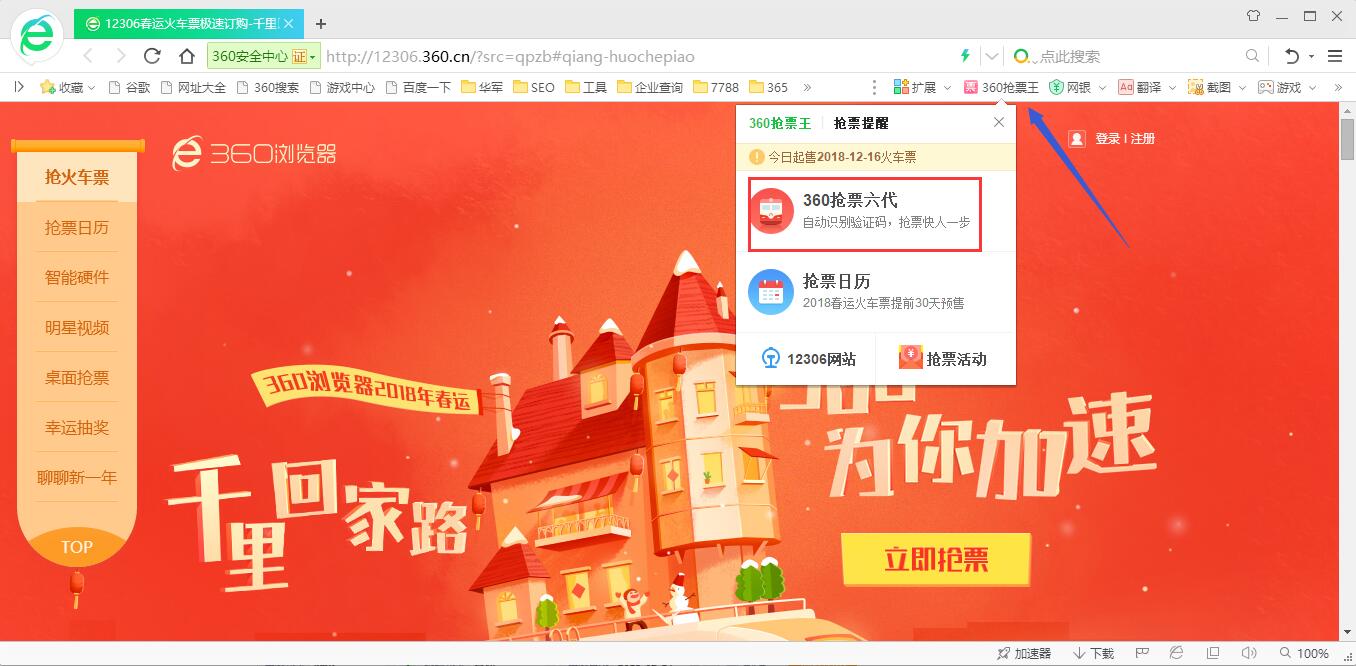Click the lightning speed mode icon in address bar
Image resolution: width=1356 pixels, height=666 pixels.
point(964,56)
